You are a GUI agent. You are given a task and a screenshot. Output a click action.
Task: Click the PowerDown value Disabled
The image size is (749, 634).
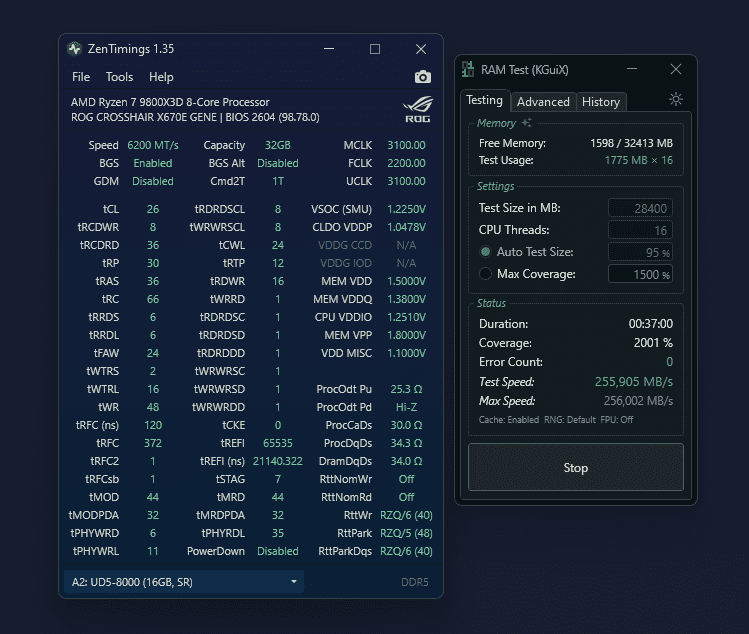coord(278,551)
